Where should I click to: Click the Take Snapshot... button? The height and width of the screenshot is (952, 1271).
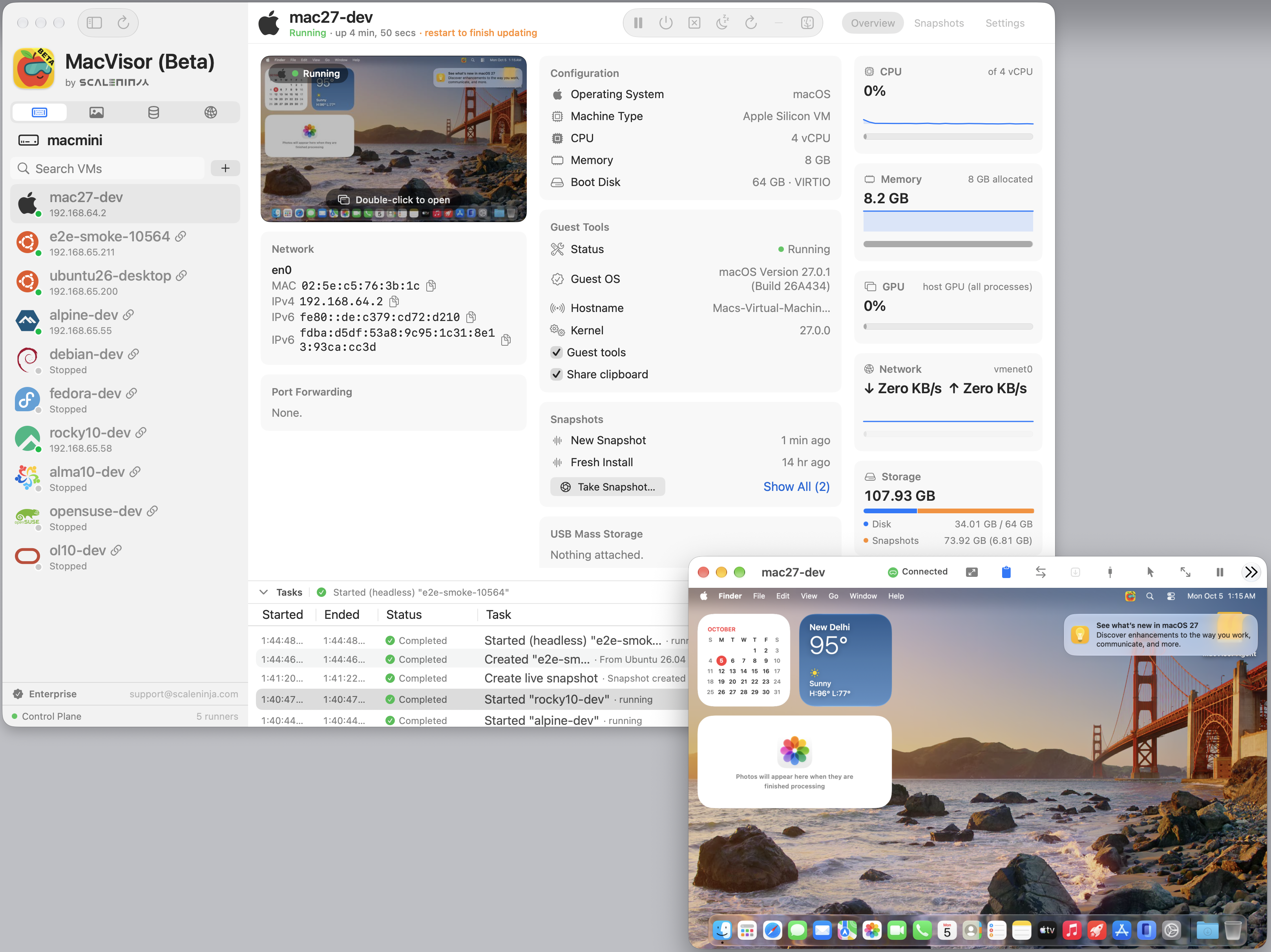(x=608, y=487)
